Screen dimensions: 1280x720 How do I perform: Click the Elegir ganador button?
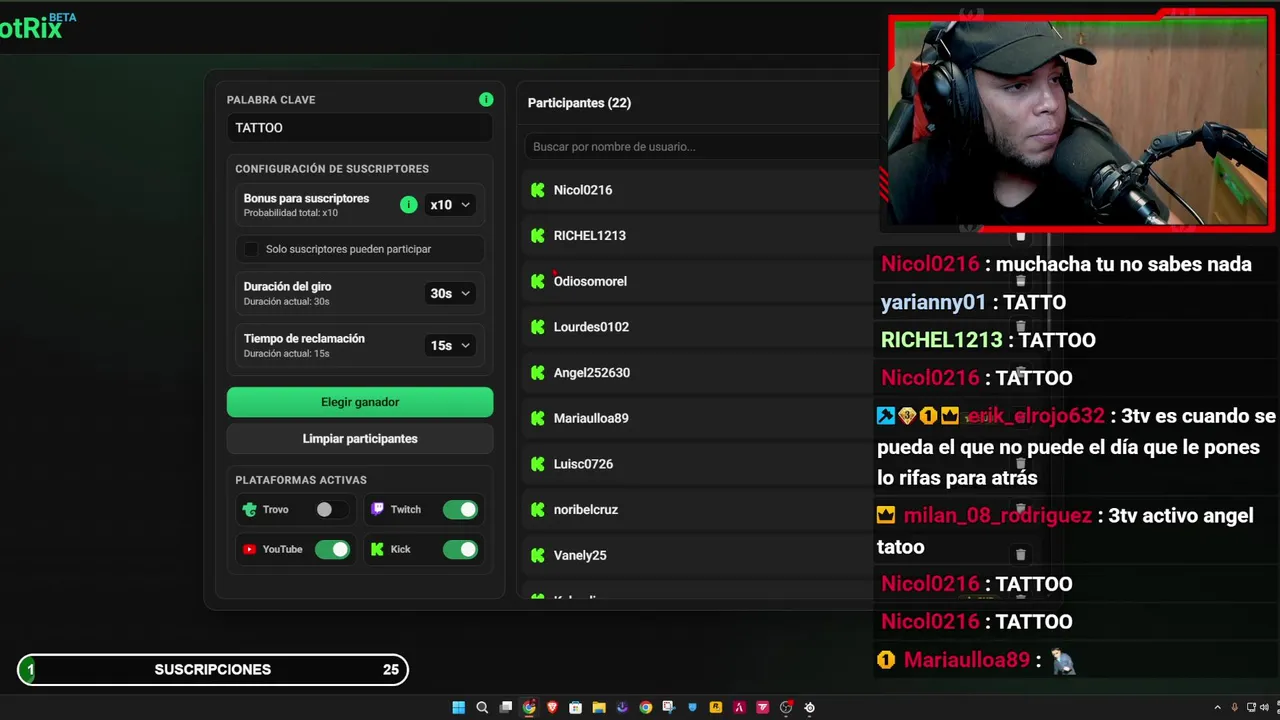(x=360, y=402)
